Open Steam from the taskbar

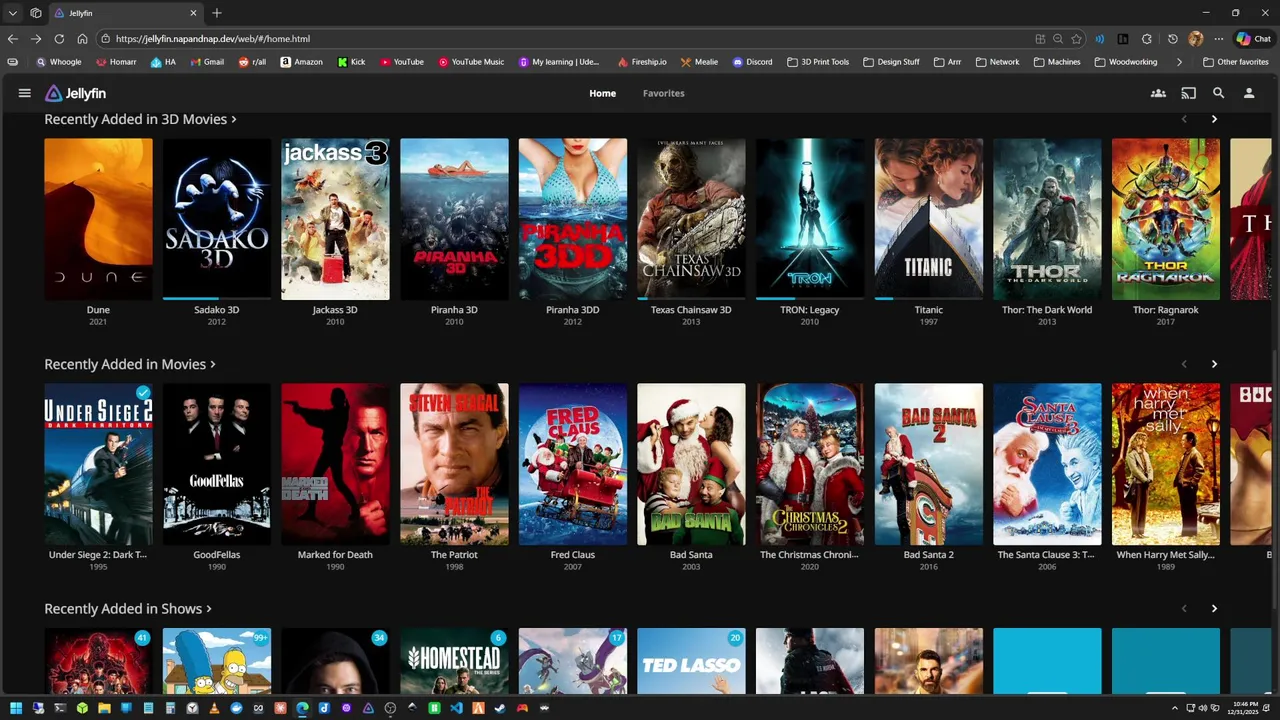pyautogui.click(x=500, y=708)
